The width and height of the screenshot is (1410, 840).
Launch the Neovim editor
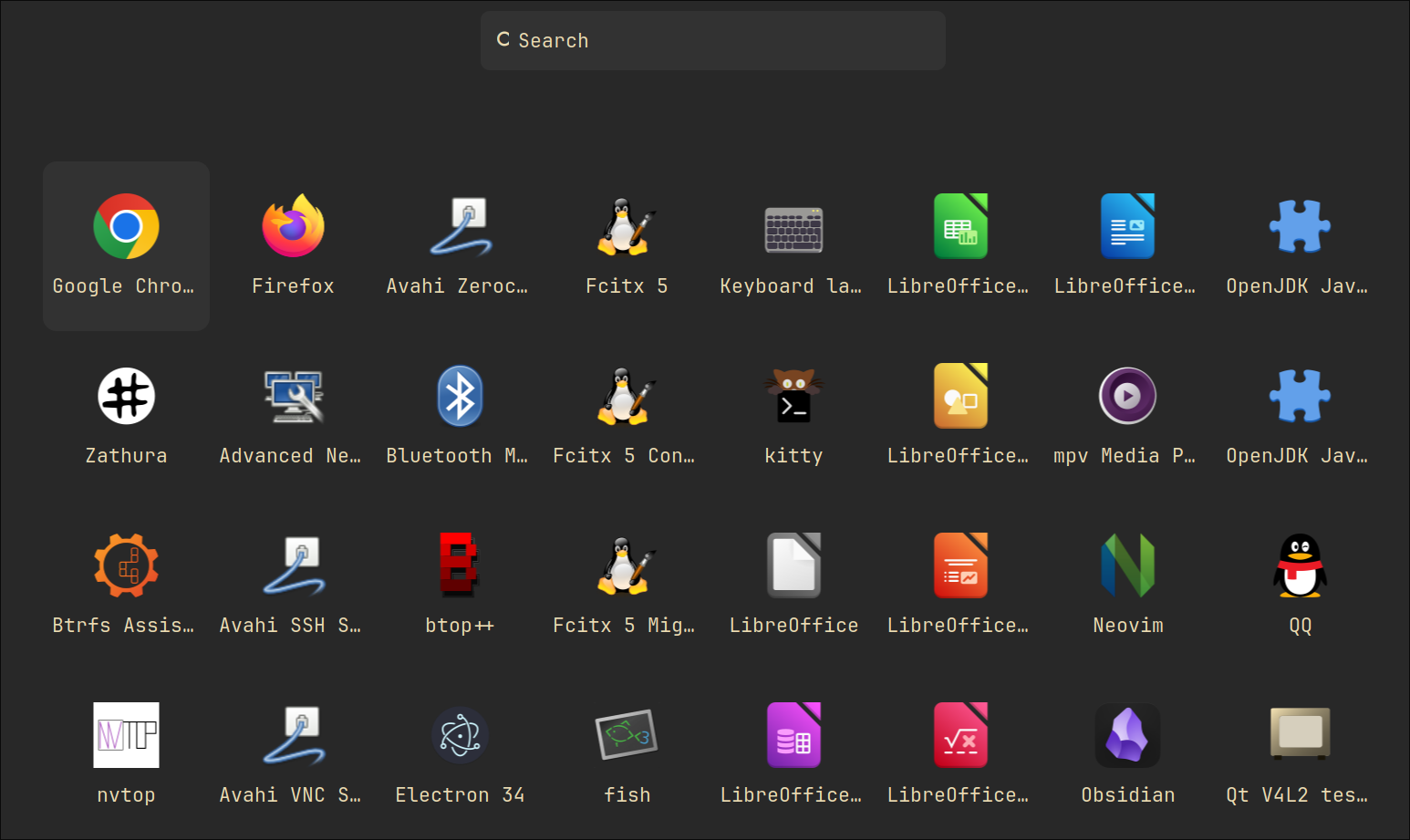(1127, 586)
